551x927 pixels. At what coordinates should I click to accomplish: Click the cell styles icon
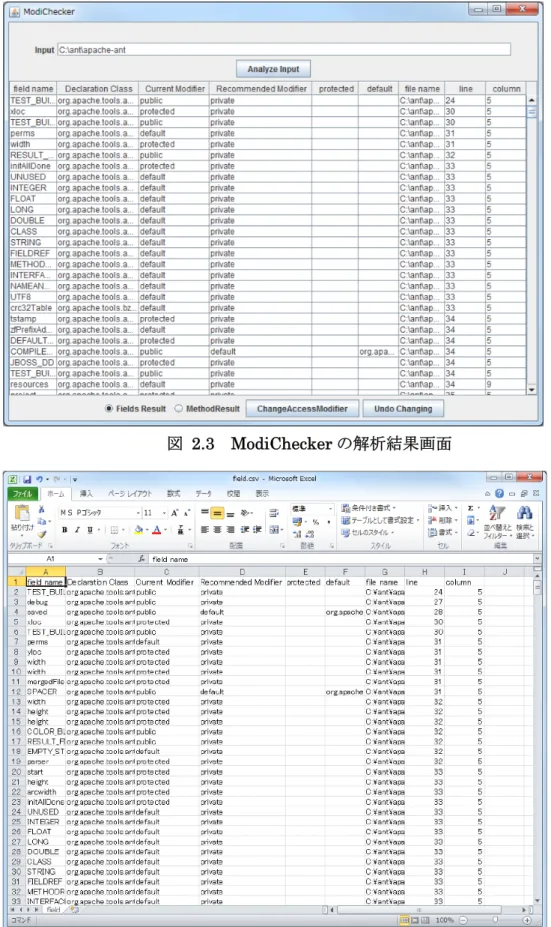[346, 533]
